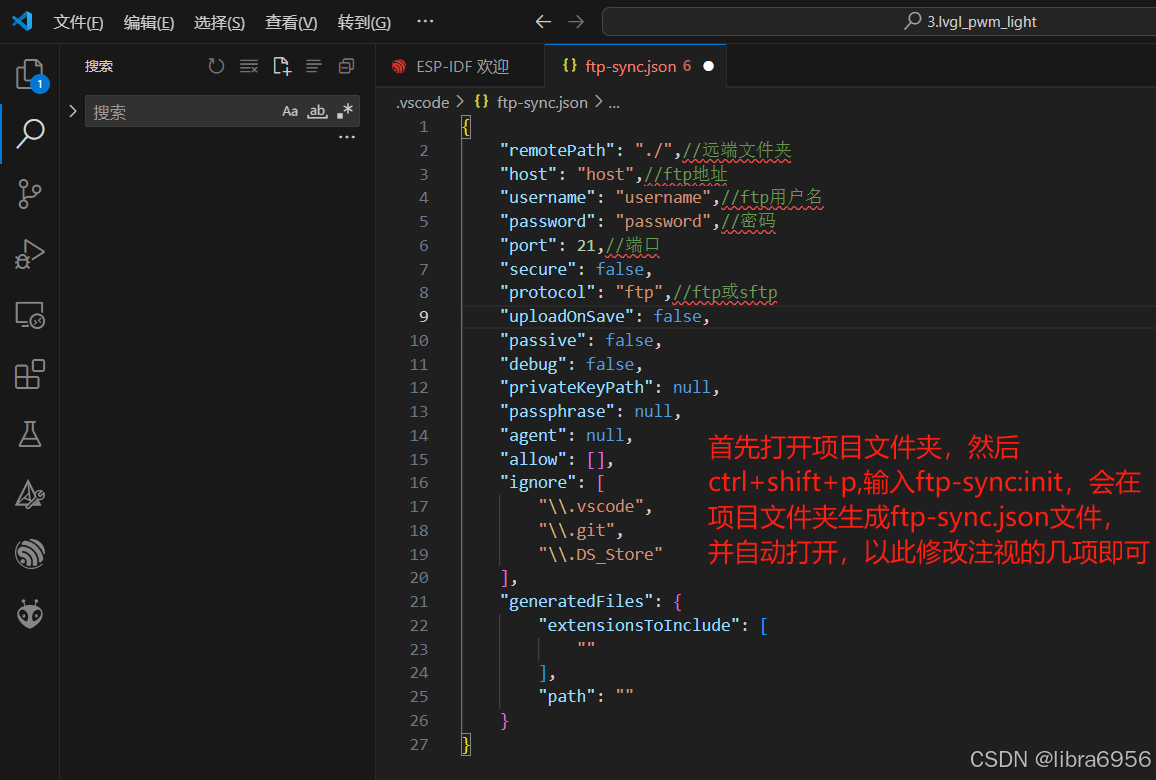The height and width of the screenshot is (780, 1156).
Task: Open a new Search Editor
Action: [x=281, y=66]
